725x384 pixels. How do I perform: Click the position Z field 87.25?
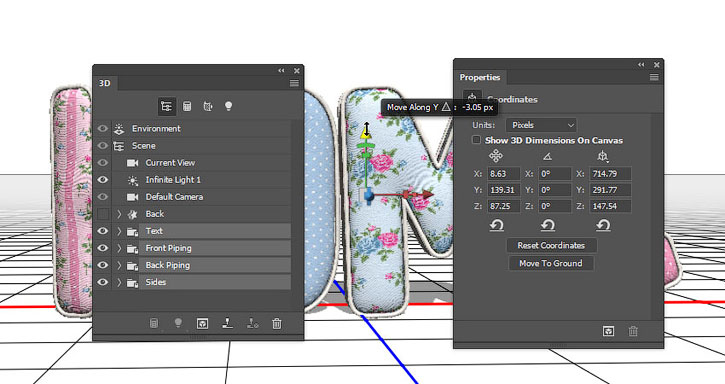[x=504, y=206]
